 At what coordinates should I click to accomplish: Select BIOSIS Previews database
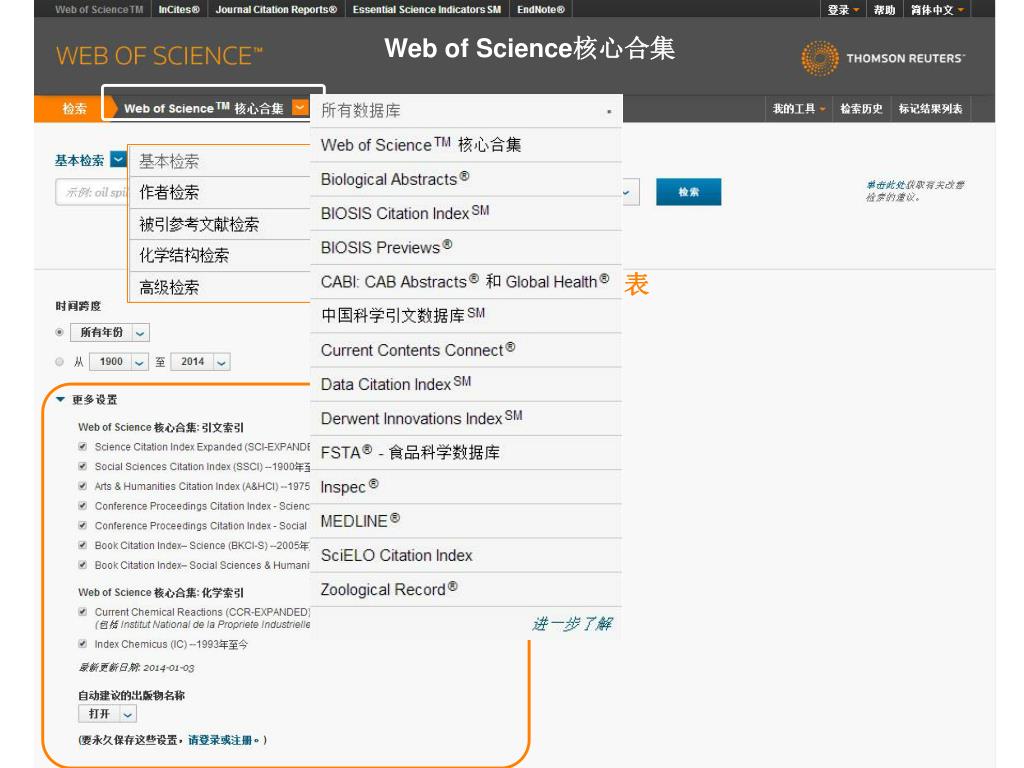tap(466, 248)
